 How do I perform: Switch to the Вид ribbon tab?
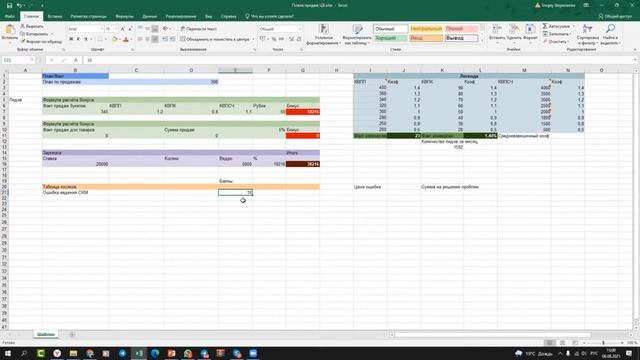click(209, 16)
